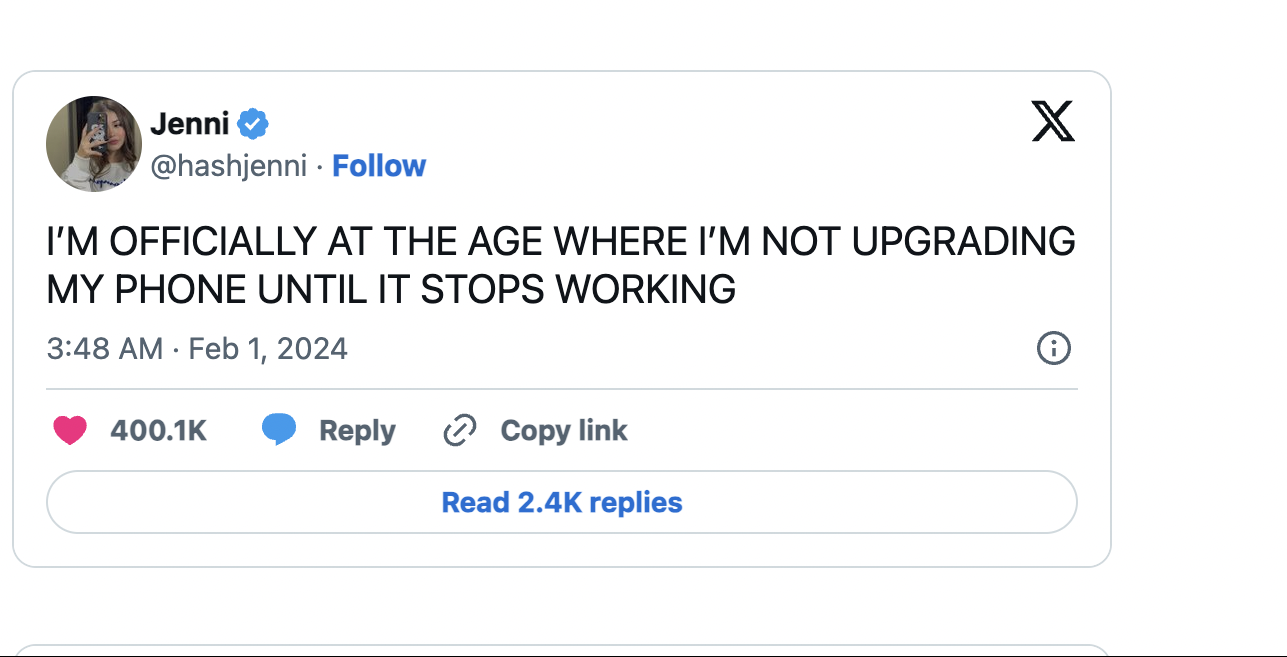This screenshot has height=657, width=1287.
Task: Open Read 2.4K replies button
Action: (x=562, y=502)
